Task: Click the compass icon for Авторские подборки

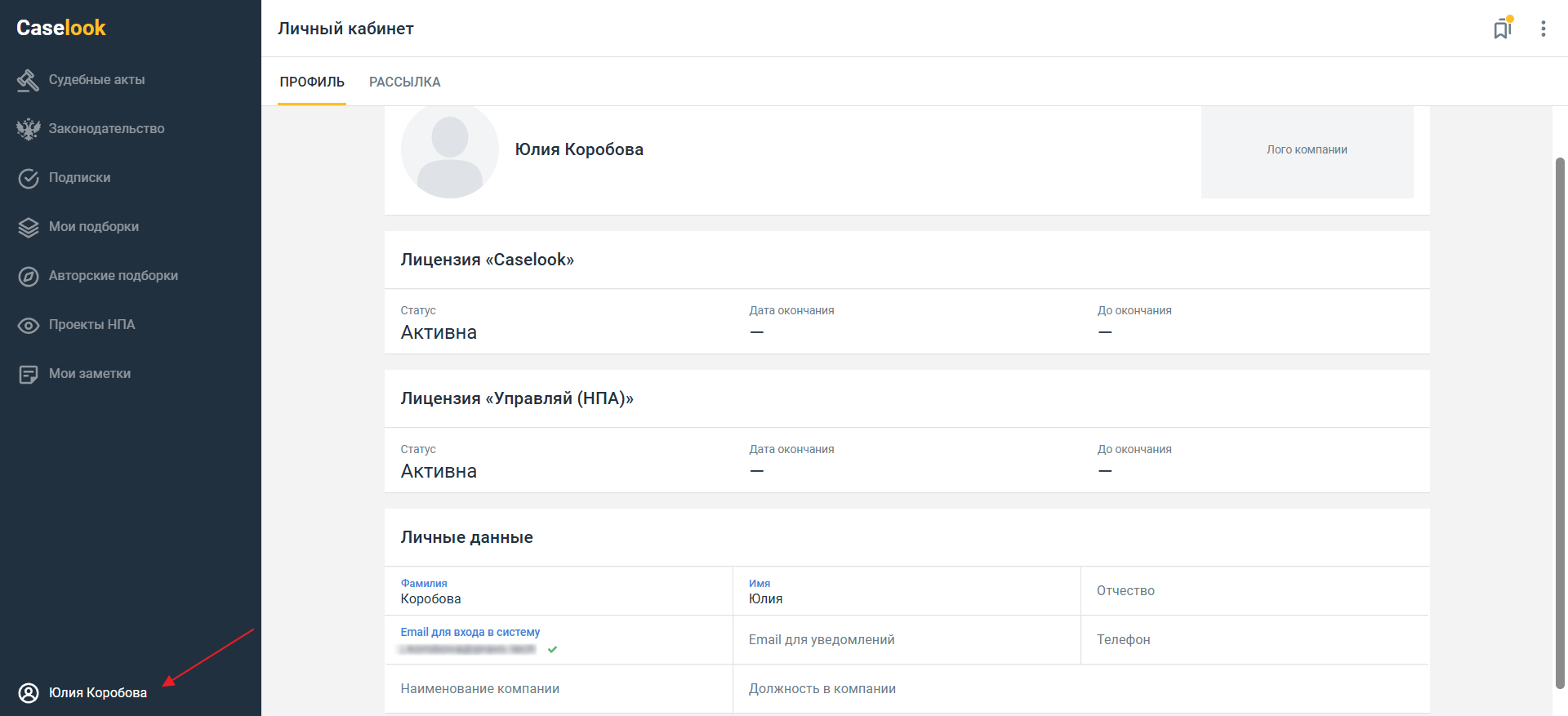Action: 28,276
